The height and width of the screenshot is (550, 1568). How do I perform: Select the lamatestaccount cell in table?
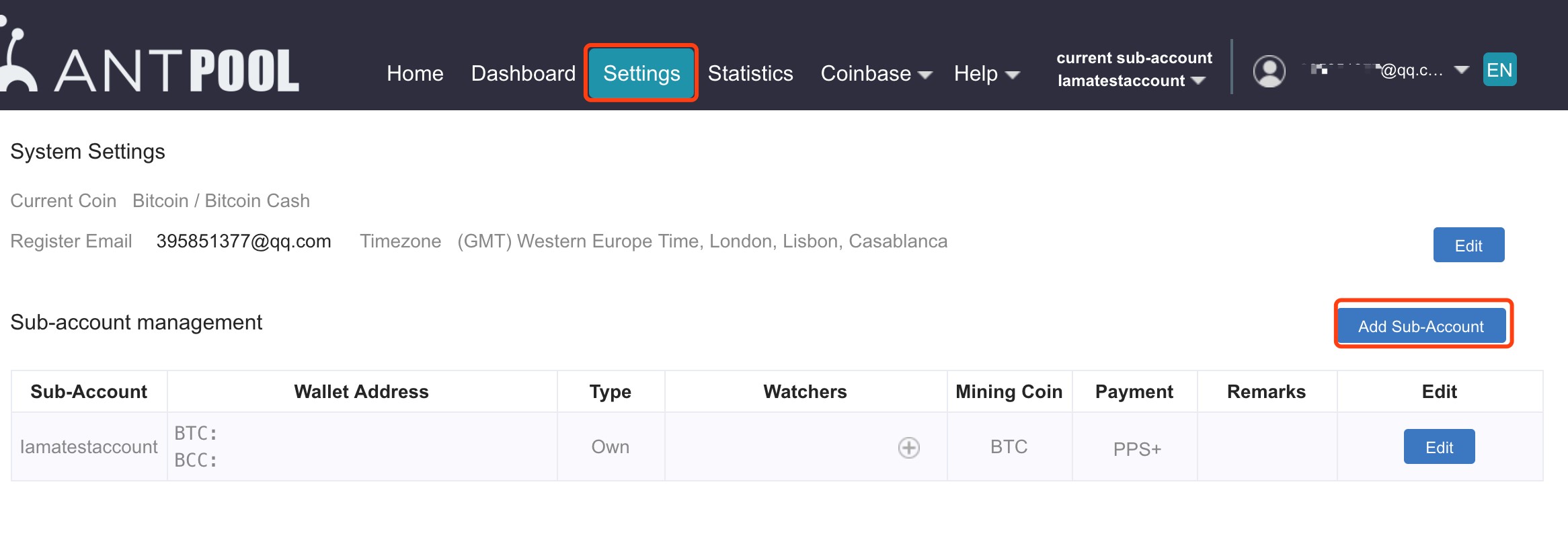[x=89, y=447]
